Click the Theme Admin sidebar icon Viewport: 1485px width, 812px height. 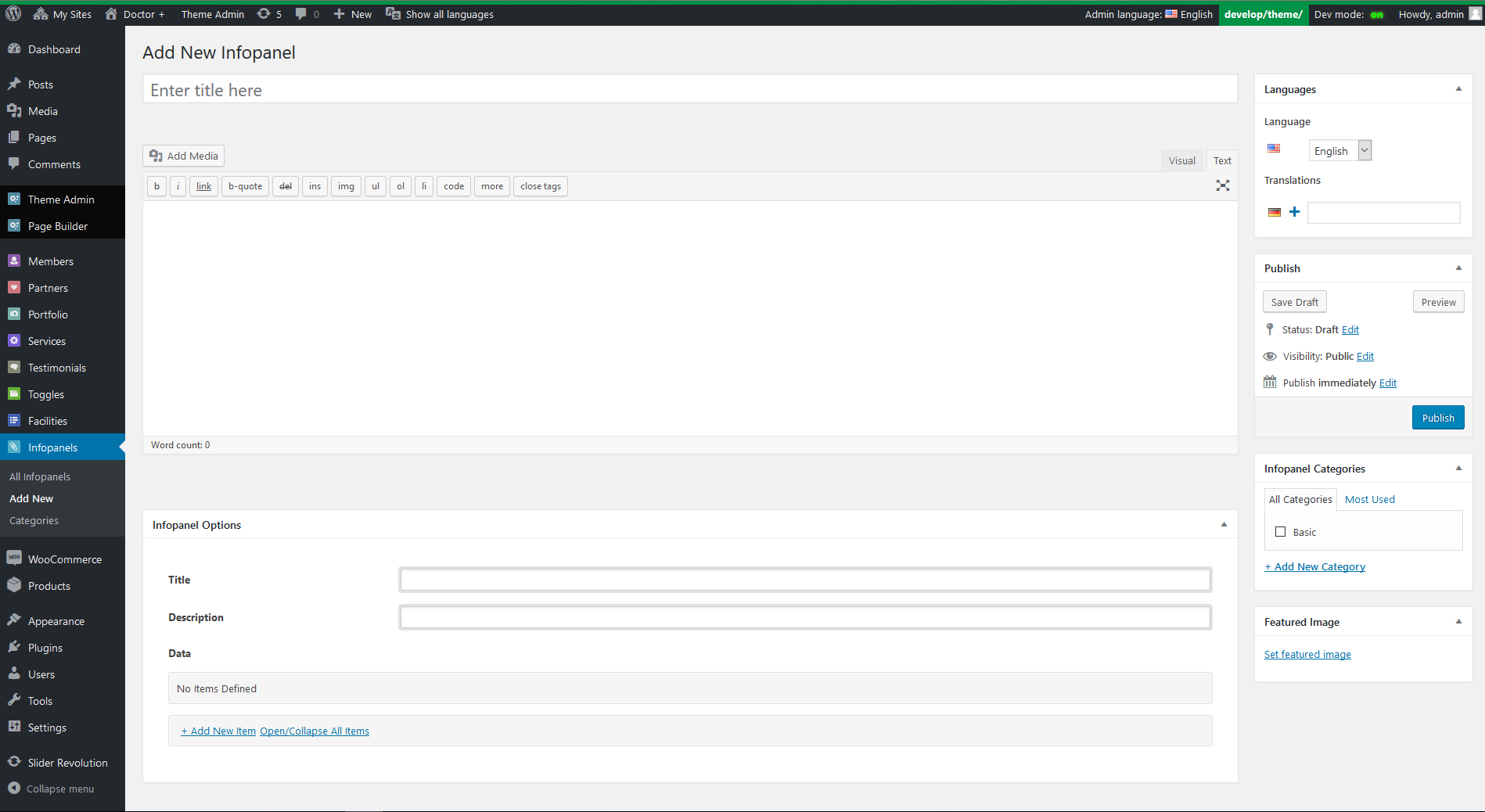14,199
